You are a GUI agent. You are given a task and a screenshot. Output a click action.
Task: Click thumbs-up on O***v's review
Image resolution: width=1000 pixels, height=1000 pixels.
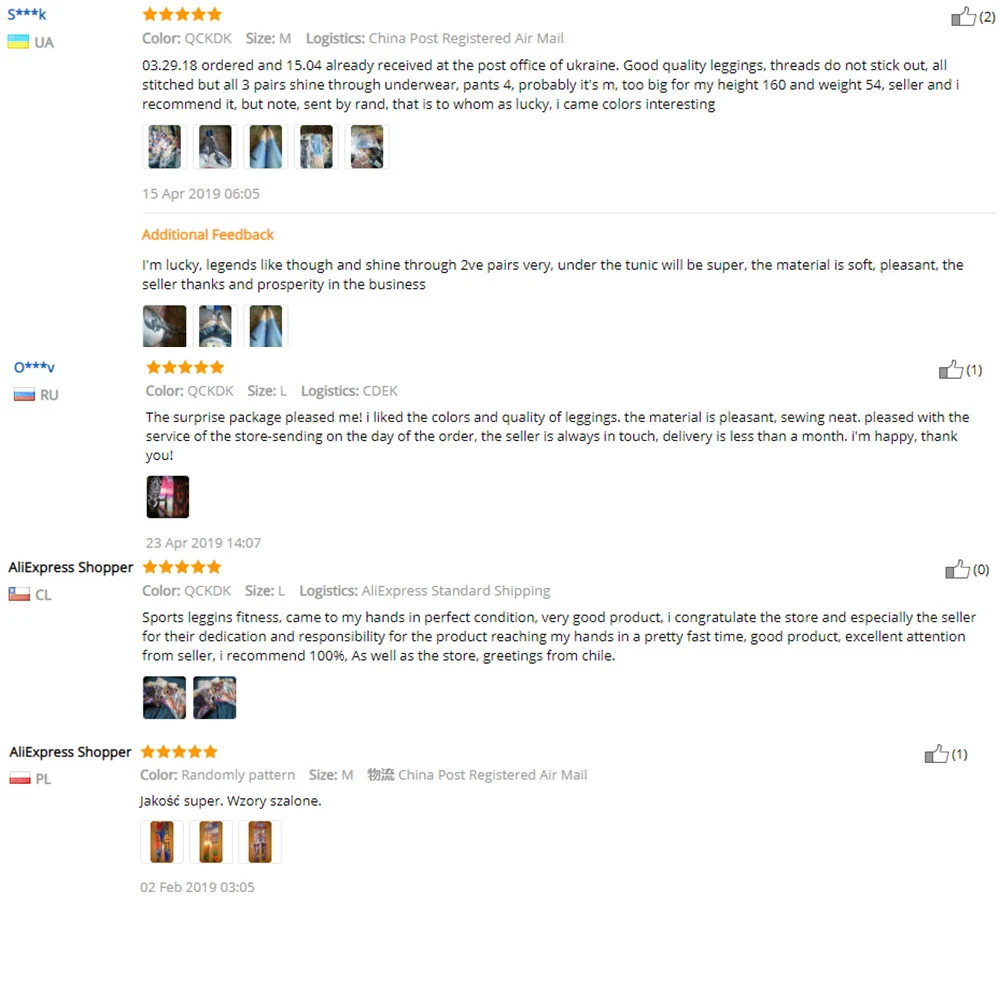(950, 369)
